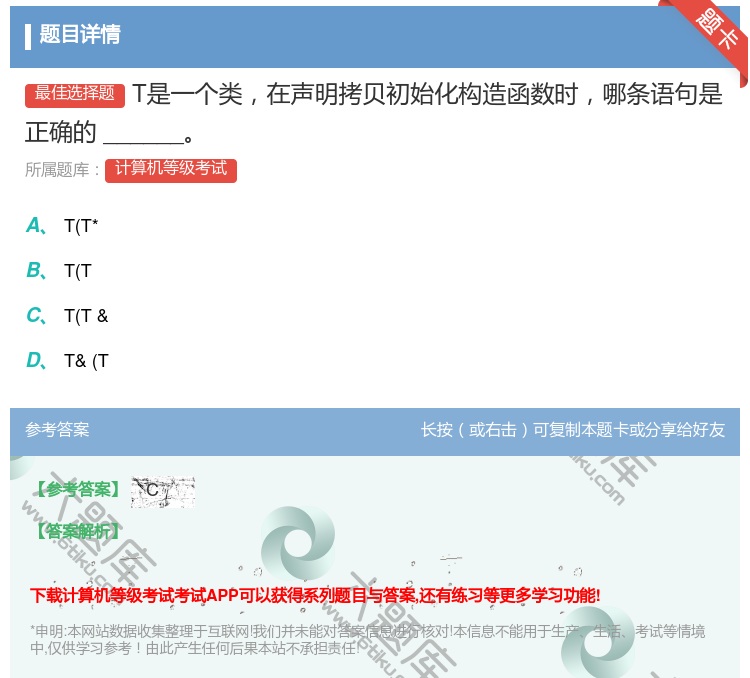
Task: Click the red 下载计算机等级考试考试APP promo line
Action: click(315, 595)
